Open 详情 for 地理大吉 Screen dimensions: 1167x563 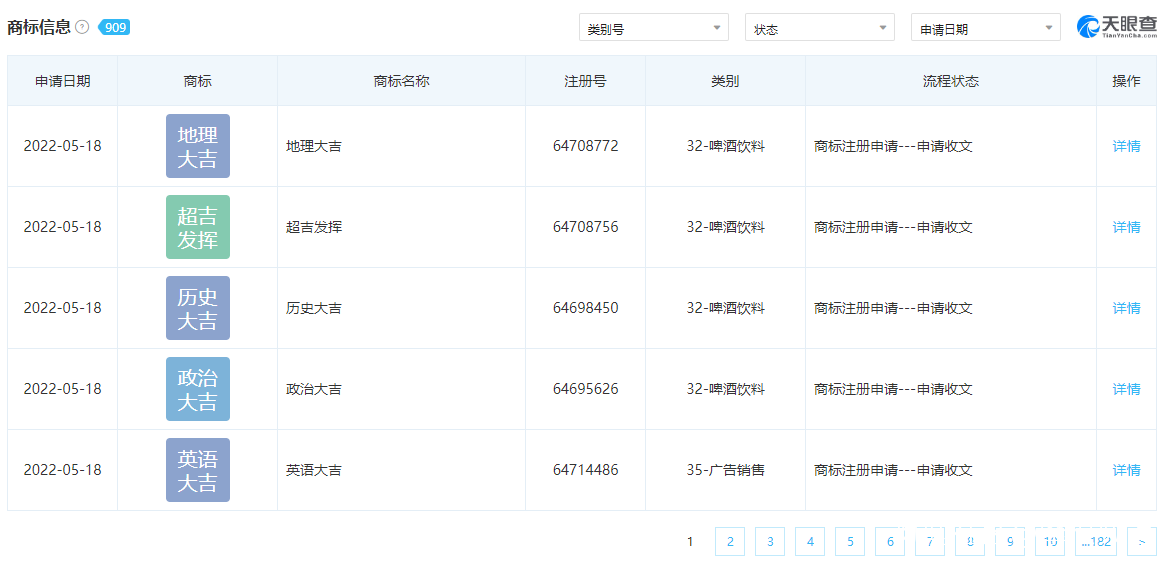(1126, 146)
